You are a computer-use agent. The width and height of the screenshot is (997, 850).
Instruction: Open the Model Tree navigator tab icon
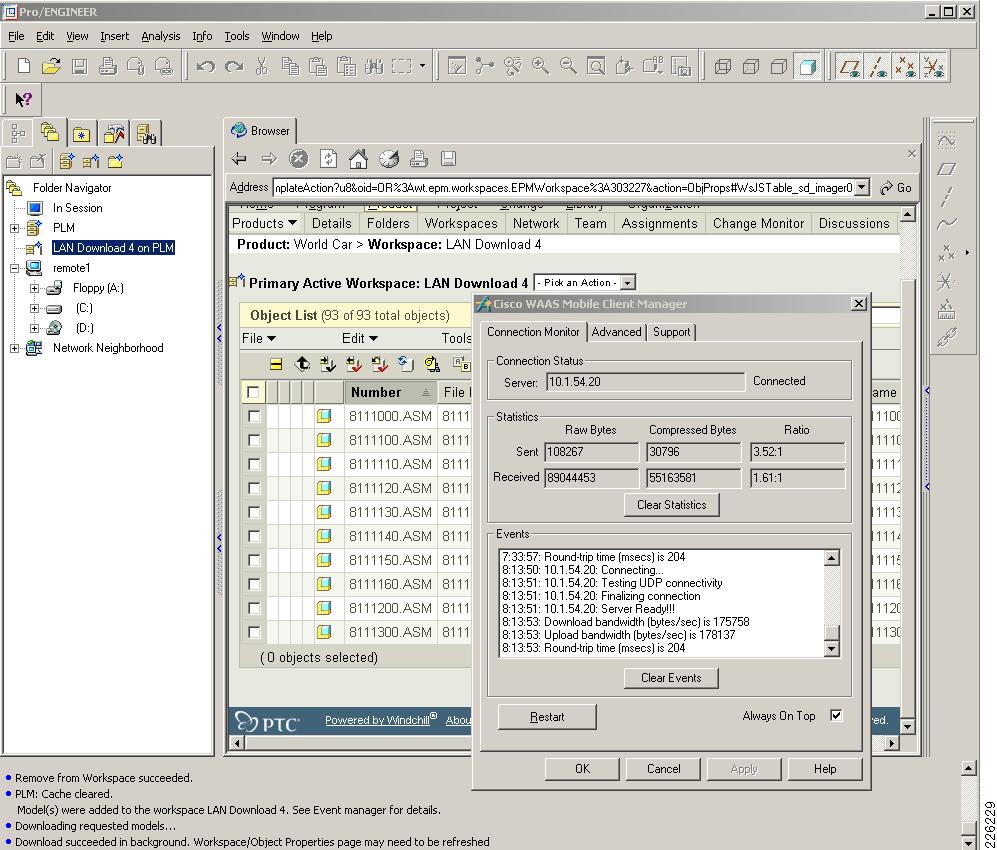[18, 134]
